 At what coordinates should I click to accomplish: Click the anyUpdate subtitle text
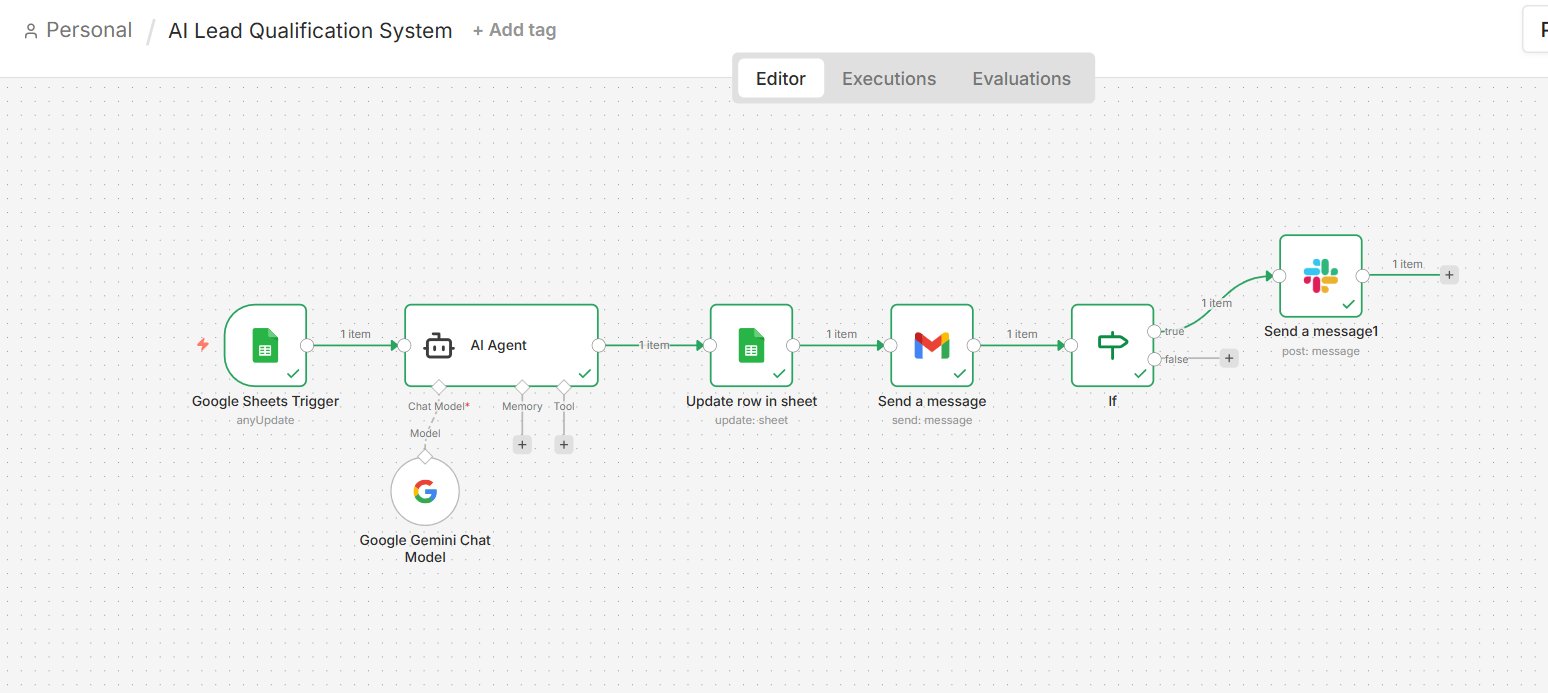click(x=265, y=420)
